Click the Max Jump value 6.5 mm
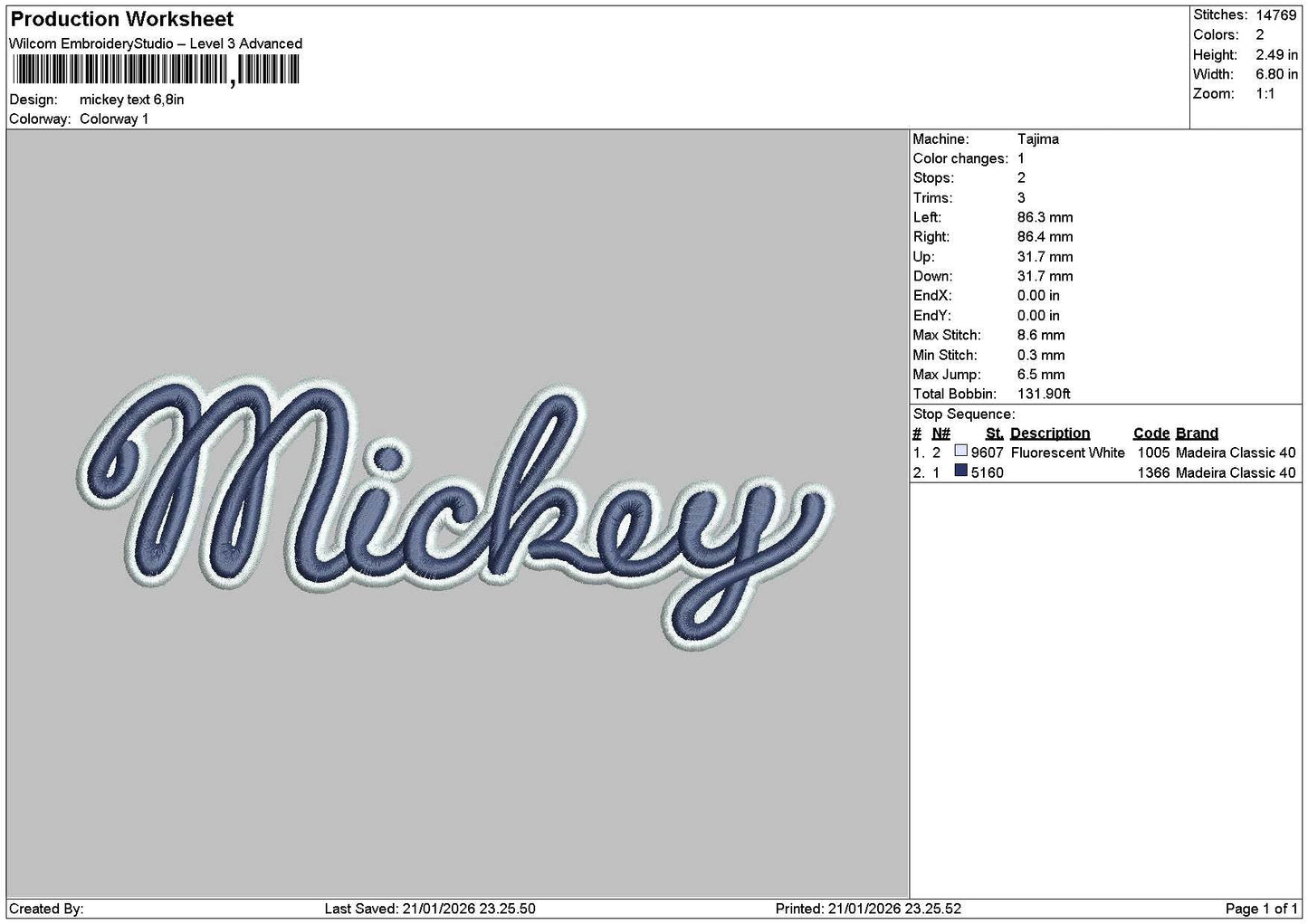 click(x=1041, y=375)
